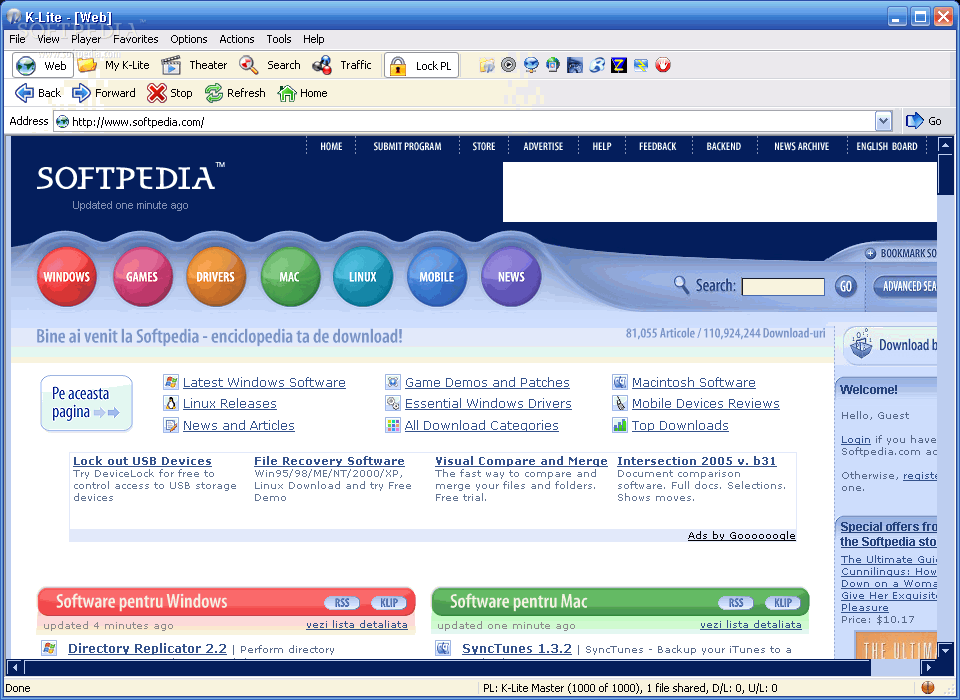This screenshot has height=700, width=960.
Task: Click SUBMIT PROGRAM in top navigation
Action: 407,146
